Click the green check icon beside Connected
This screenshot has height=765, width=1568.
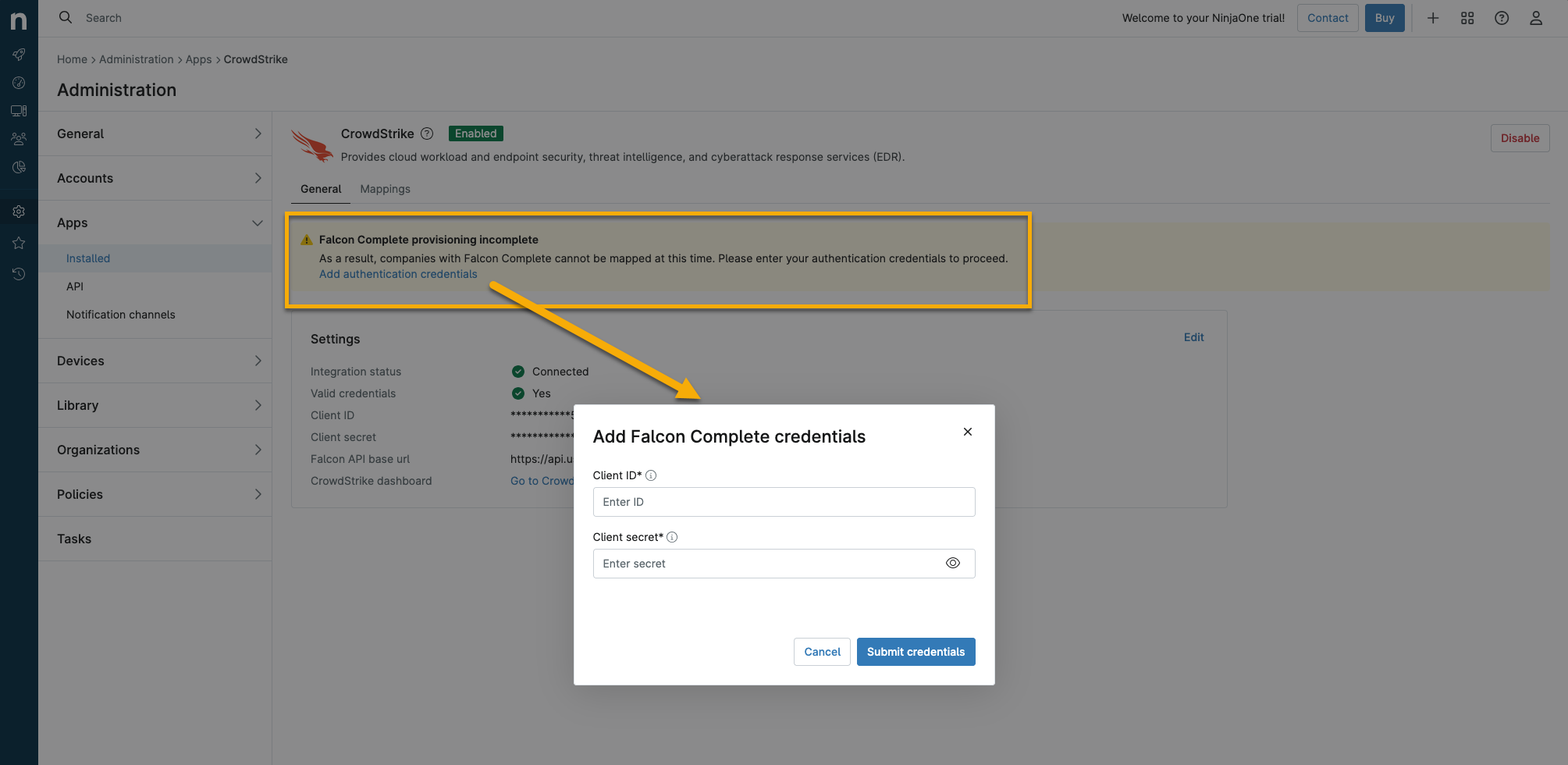[518, 372]
